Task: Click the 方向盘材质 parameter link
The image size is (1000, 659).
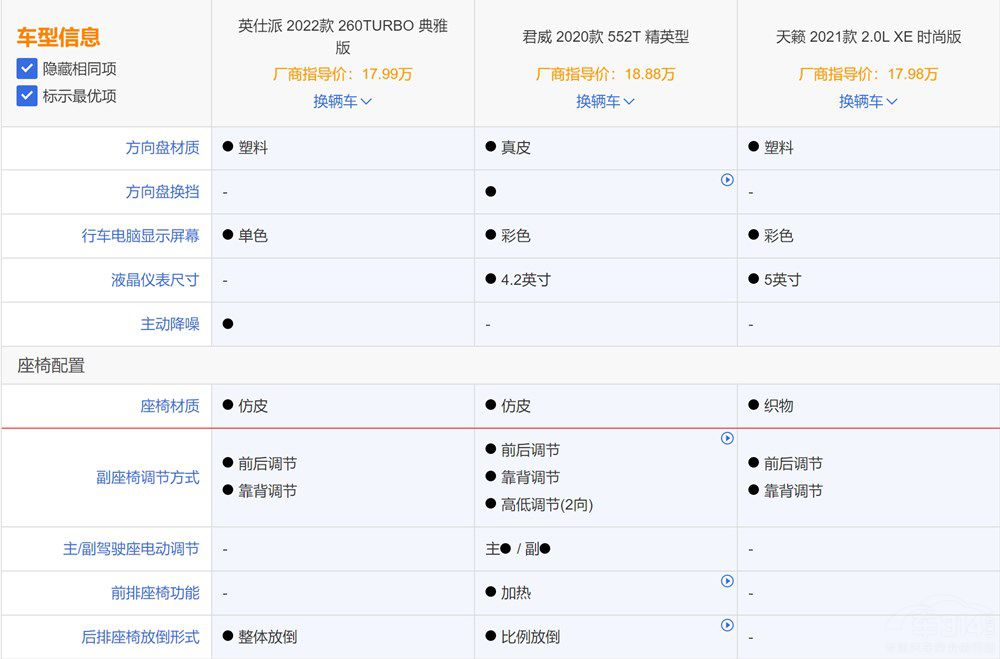Action: pyautogui.click(x=162, y=147)
